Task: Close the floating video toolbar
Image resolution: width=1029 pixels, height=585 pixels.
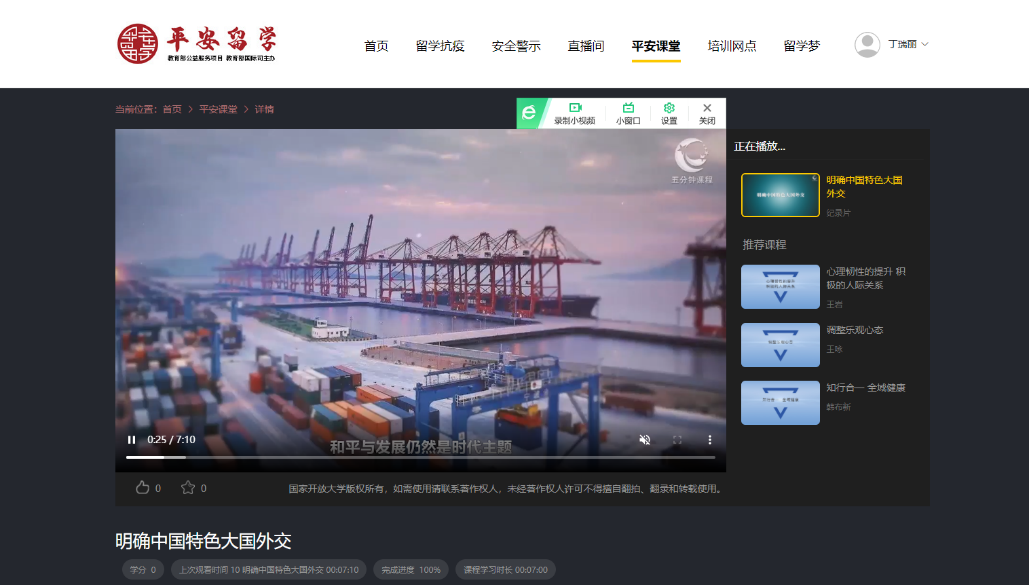Action: [x=707, y=113]
